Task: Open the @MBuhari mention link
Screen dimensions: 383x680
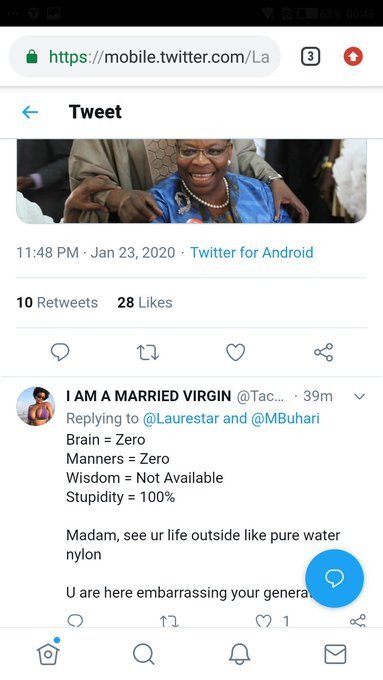Action: click(285, 418)
